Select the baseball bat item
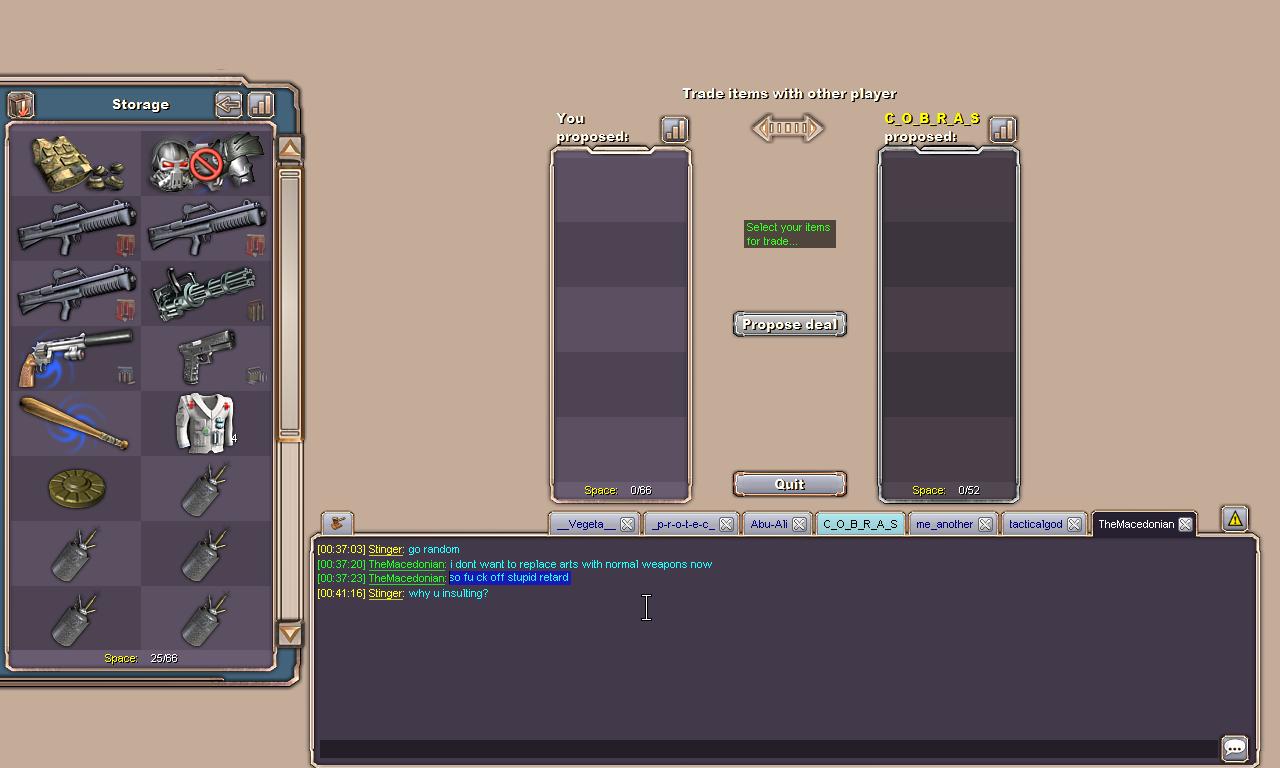The width and height of the screenshot is (1280, 768). click(x=75, y=423)
